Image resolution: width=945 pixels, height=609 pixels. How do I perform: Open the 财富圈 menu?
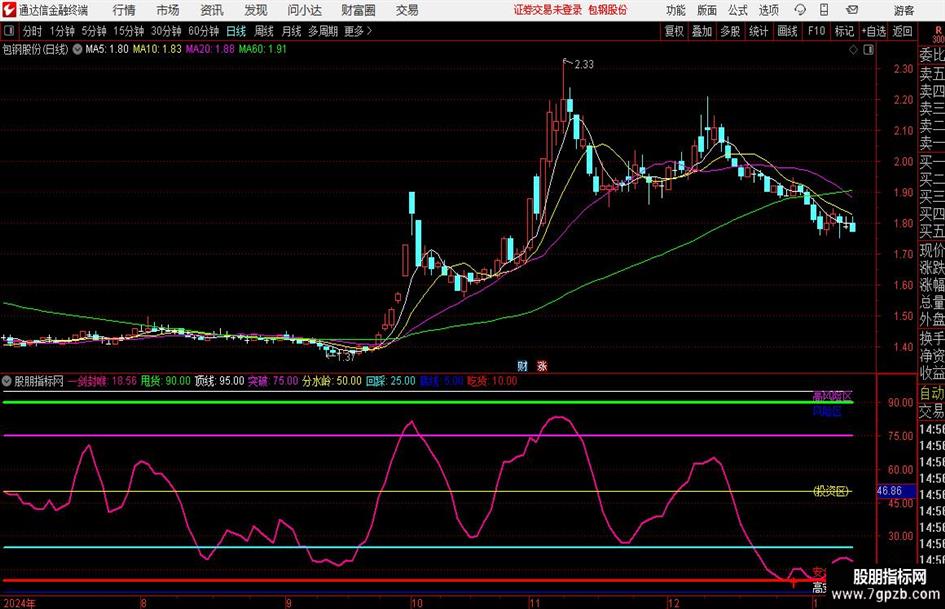pyautogui.click(x=358, y=10)
